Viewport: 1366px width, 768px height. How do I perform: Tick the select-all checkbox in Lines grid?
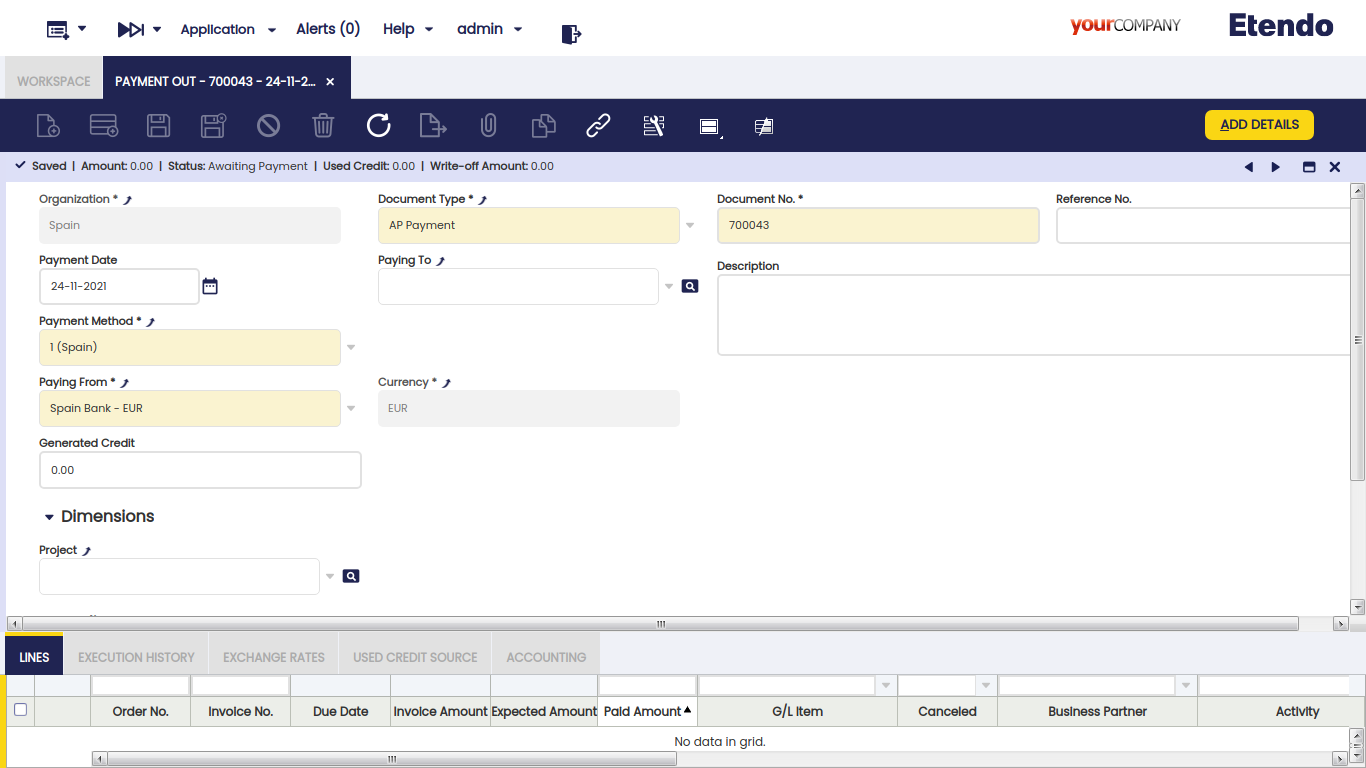pos(20,710)
